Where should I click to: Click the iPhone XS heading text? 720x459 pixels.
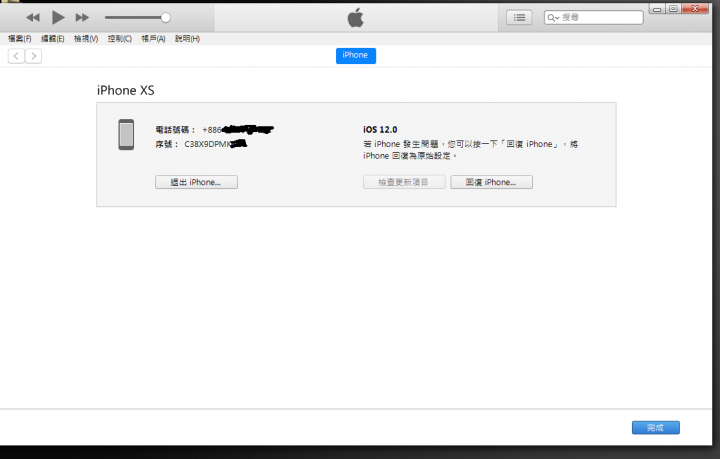tap(125, 90)
